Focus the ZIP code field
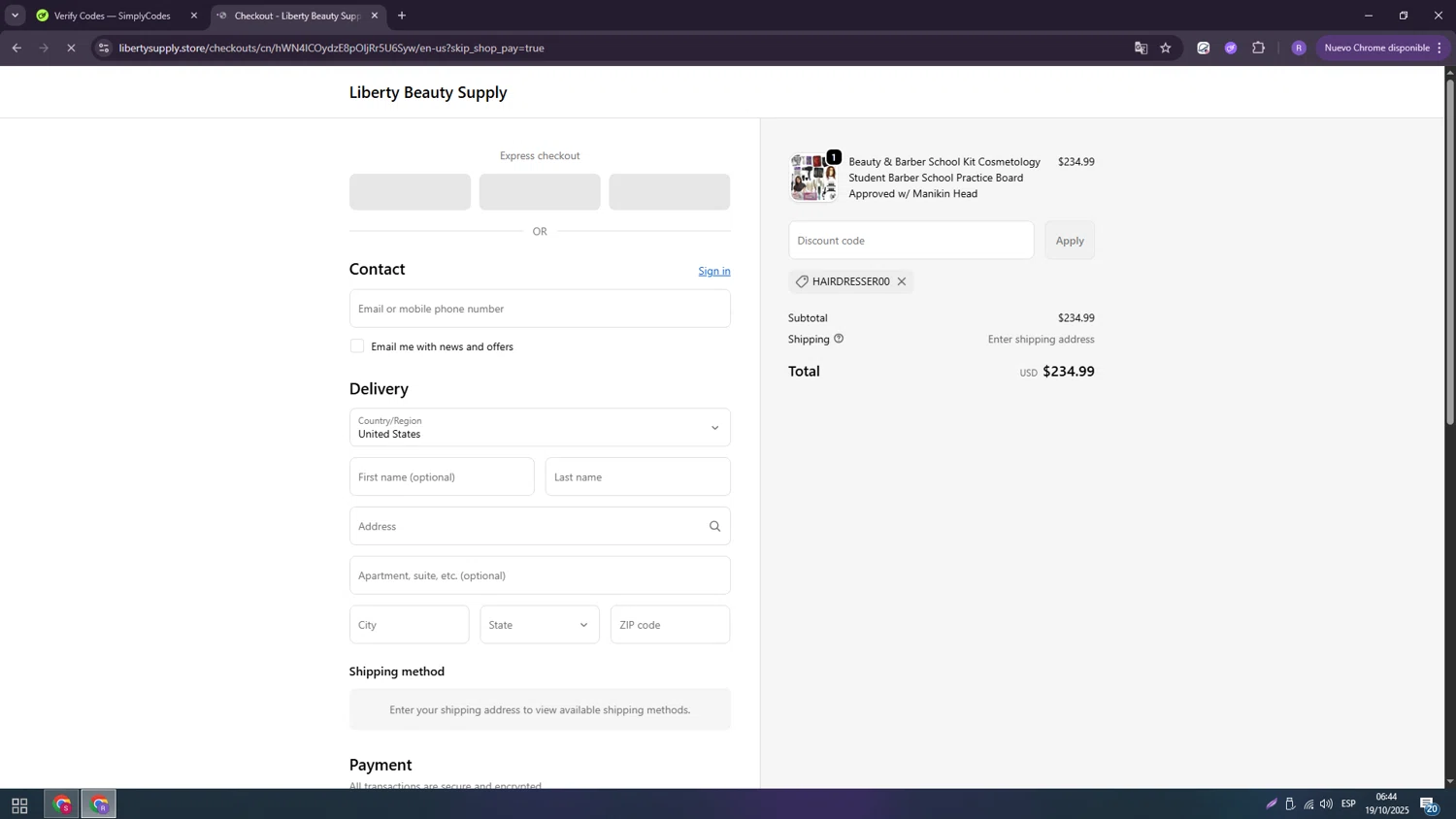The width and height of the screenshot is (1456, 819). click(x=670, y=625)
